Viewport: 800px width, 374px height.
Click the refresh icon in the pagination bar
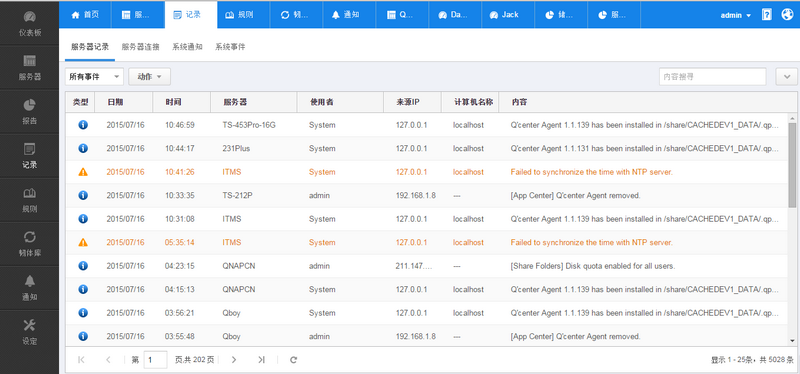point(293,360)
